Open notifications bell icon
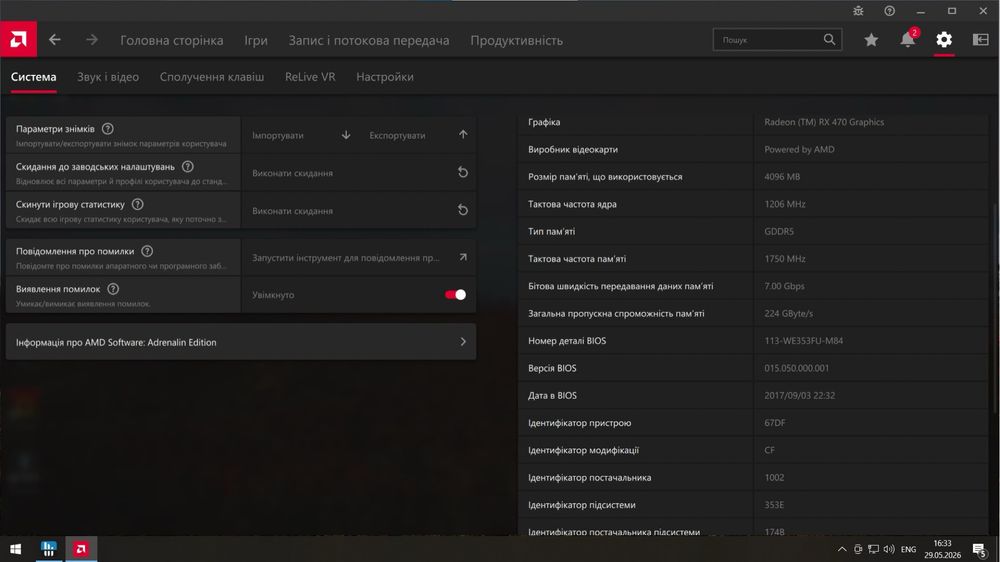Viewport: 1000px width, 562px height. [908, 40]
